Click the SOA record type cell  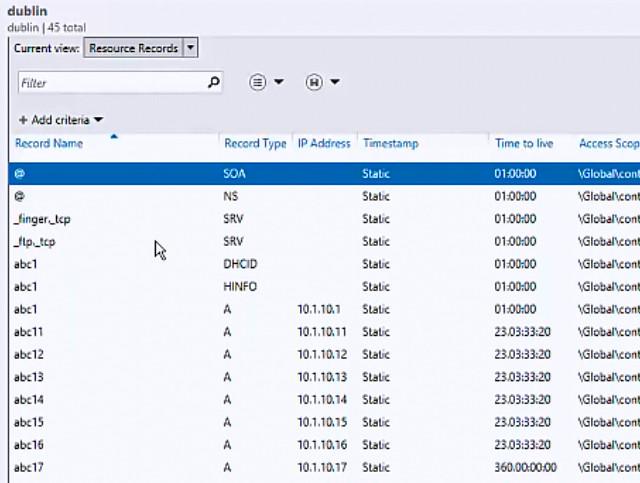(x=234, y=174)
